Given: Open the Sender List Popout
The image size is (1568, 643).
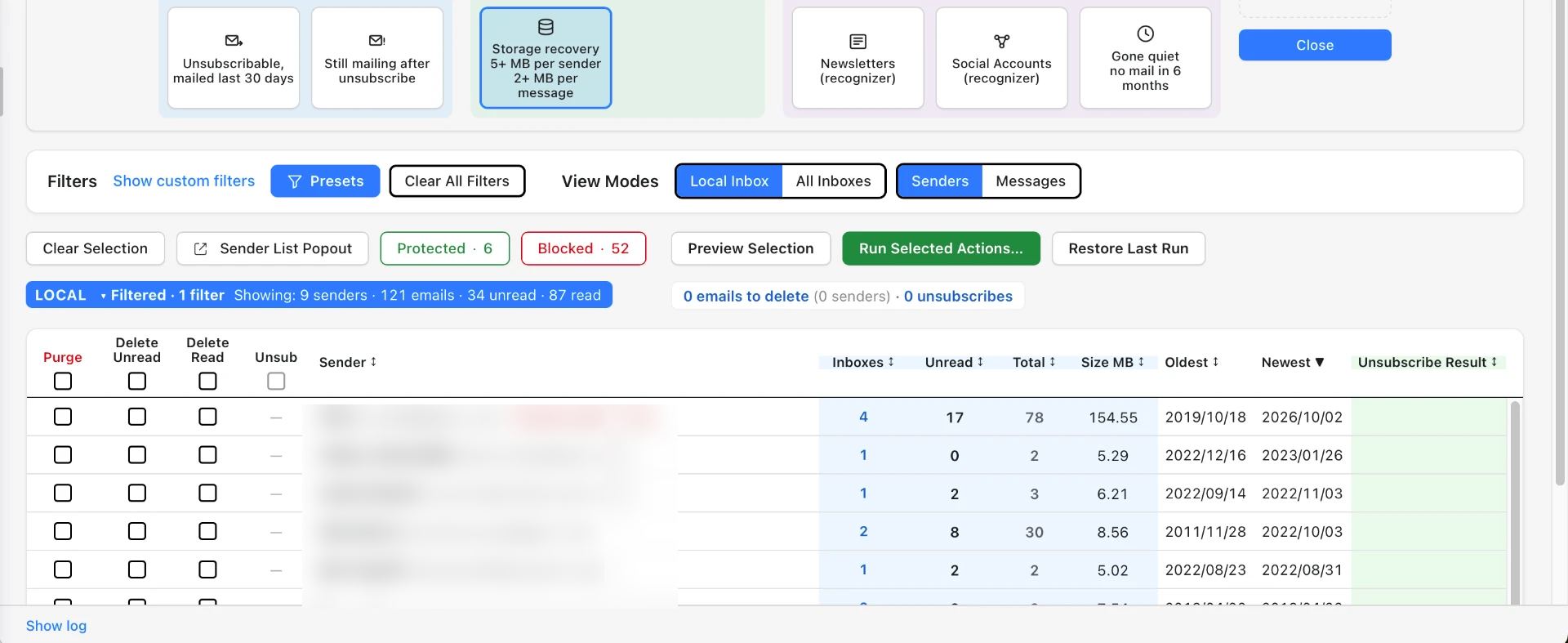Looking at the screenshot, I should click(x=273, y=248).
